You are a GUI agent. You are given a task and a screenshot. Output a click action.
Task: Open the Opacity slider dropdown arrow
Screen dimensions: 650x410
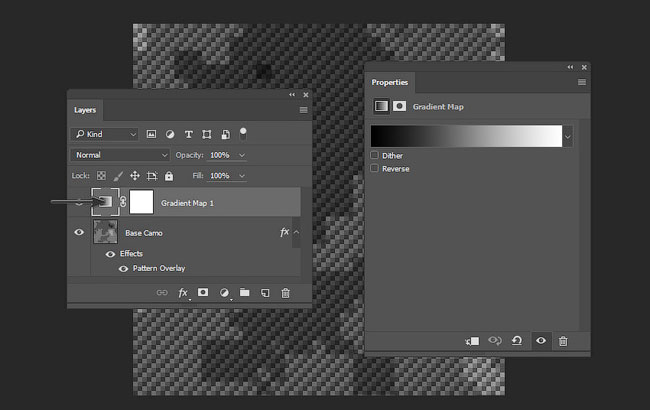pyautogui.click(x=242, y=155)
